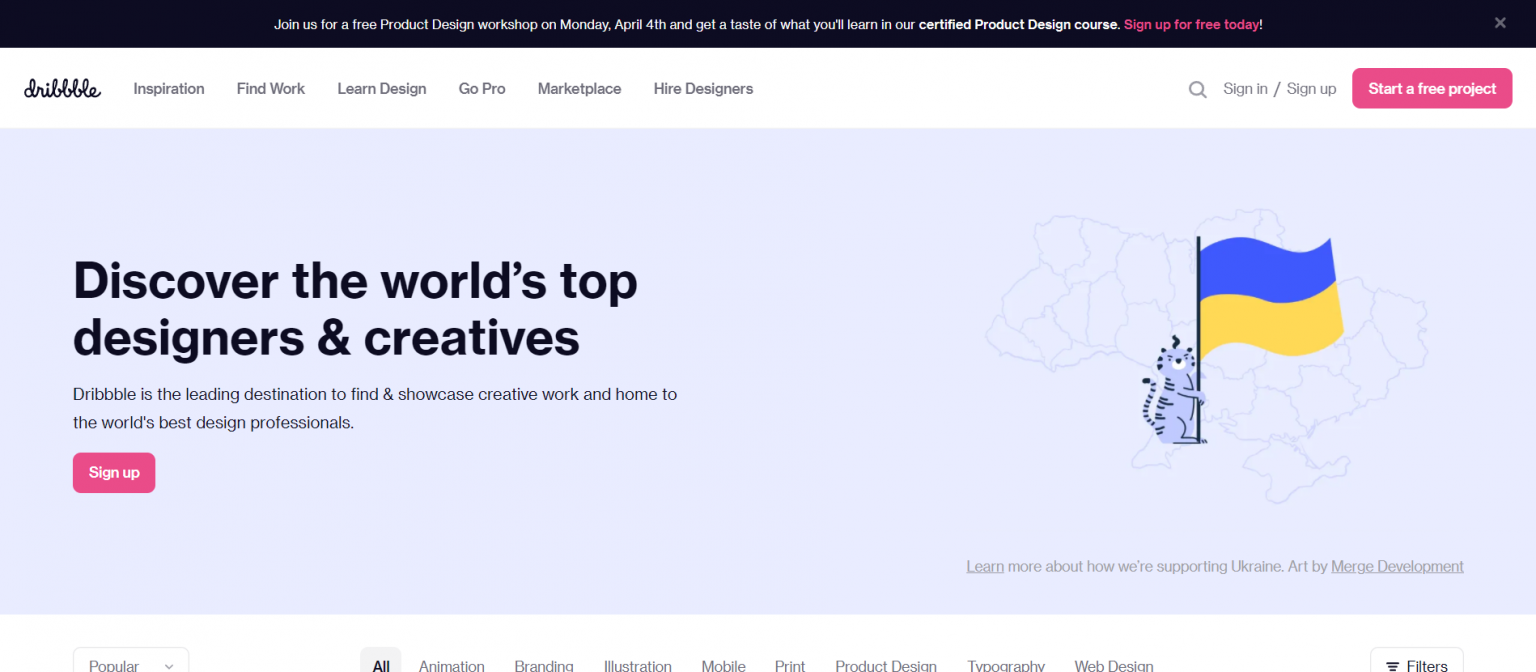
Task: Expand the Popular sort dropdown
Action: [130, 664]
